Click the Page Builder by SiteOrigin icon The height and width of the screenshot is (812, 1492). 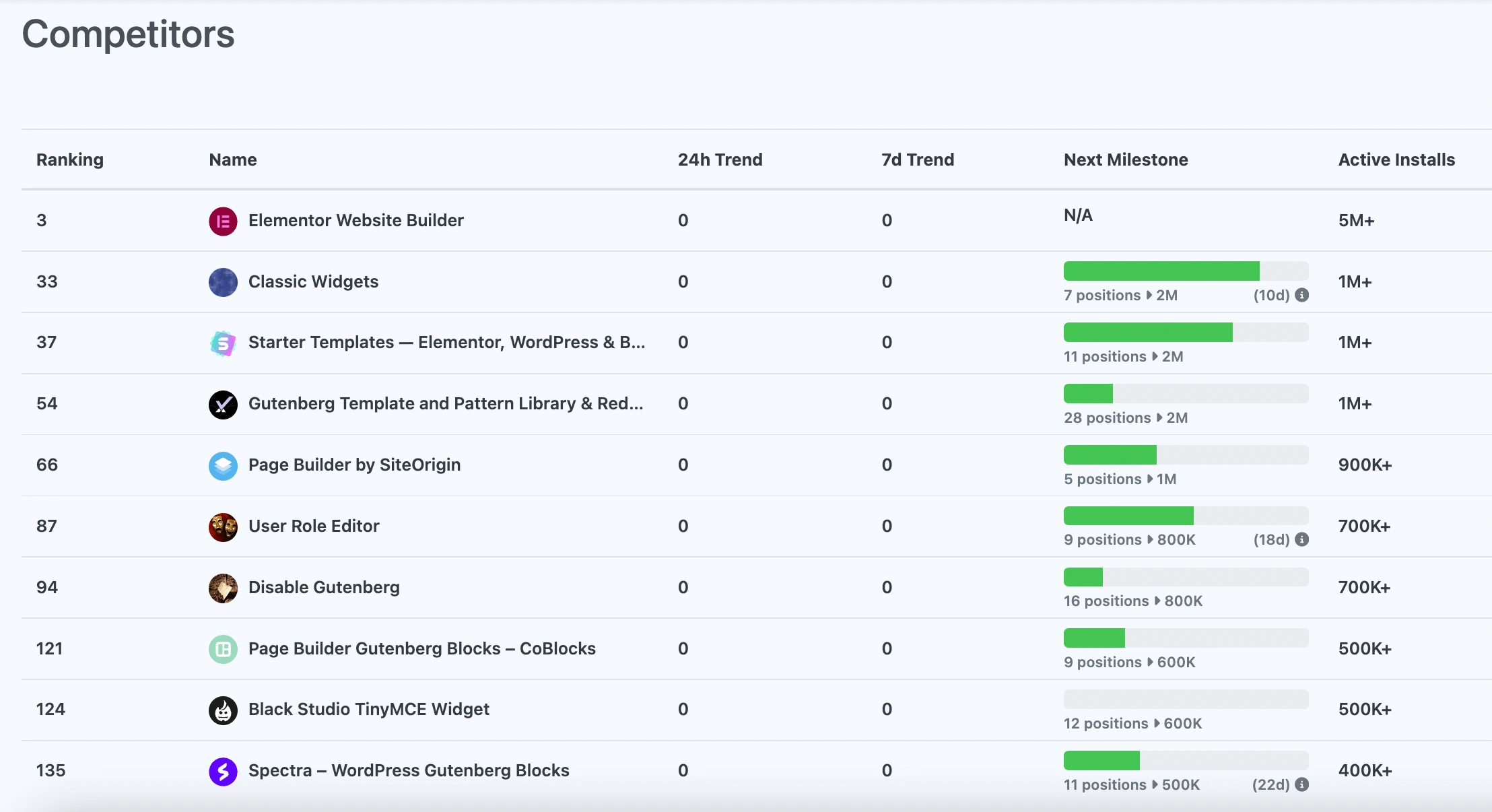[x=223, y=465]
